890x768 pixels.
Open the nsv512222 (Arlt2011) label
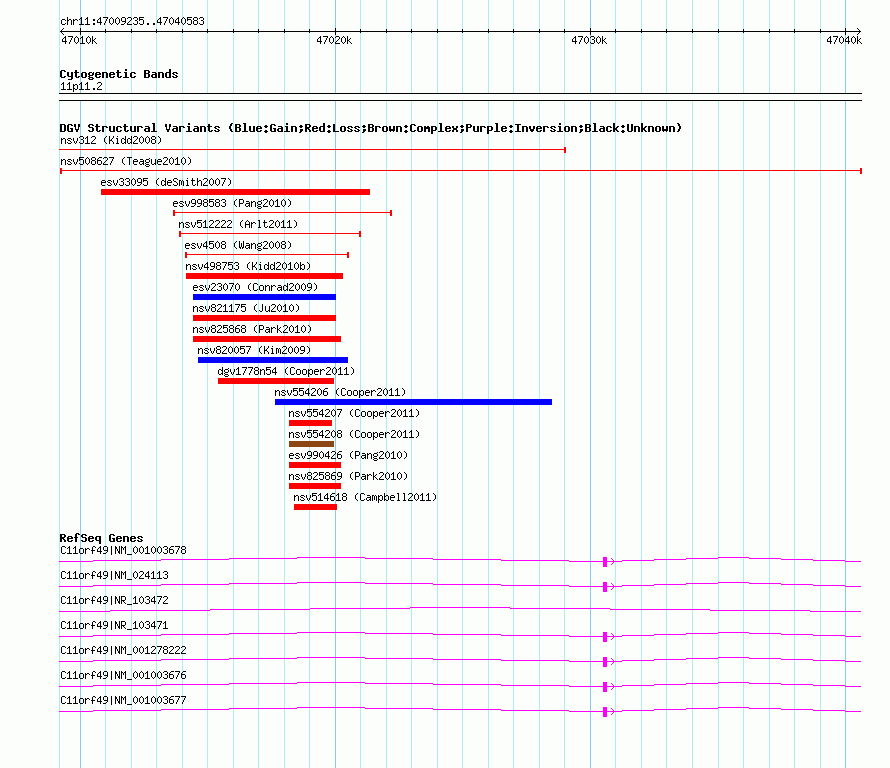click(238, 224)
